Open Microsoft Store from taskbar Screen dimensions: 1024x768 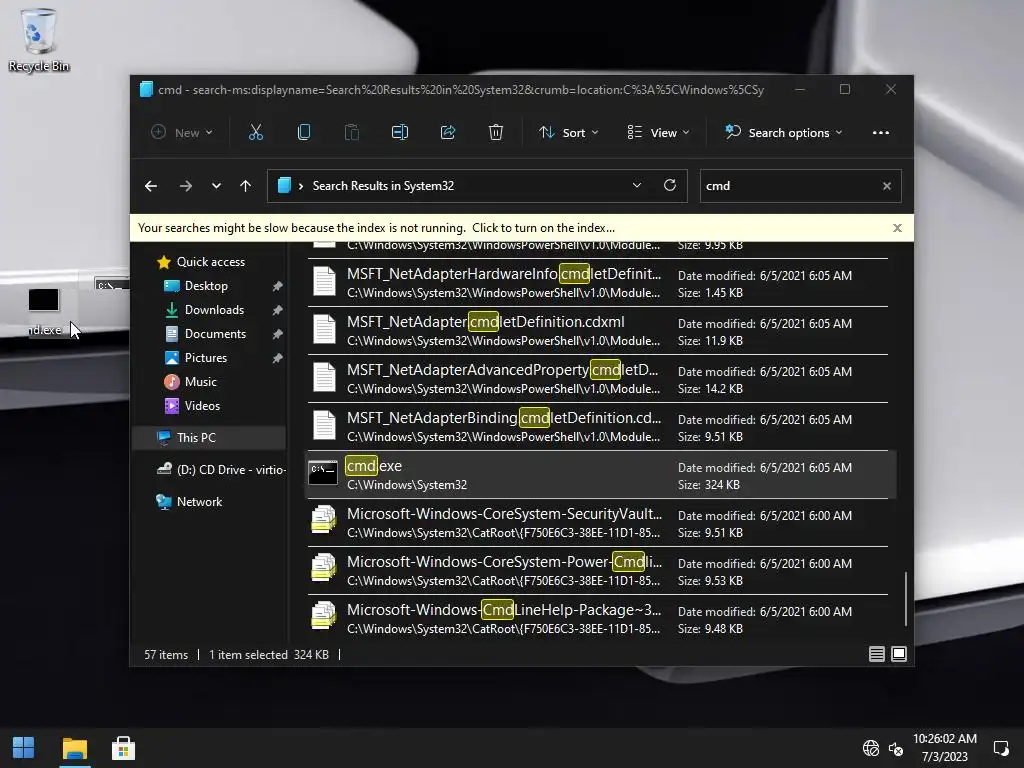123,748
